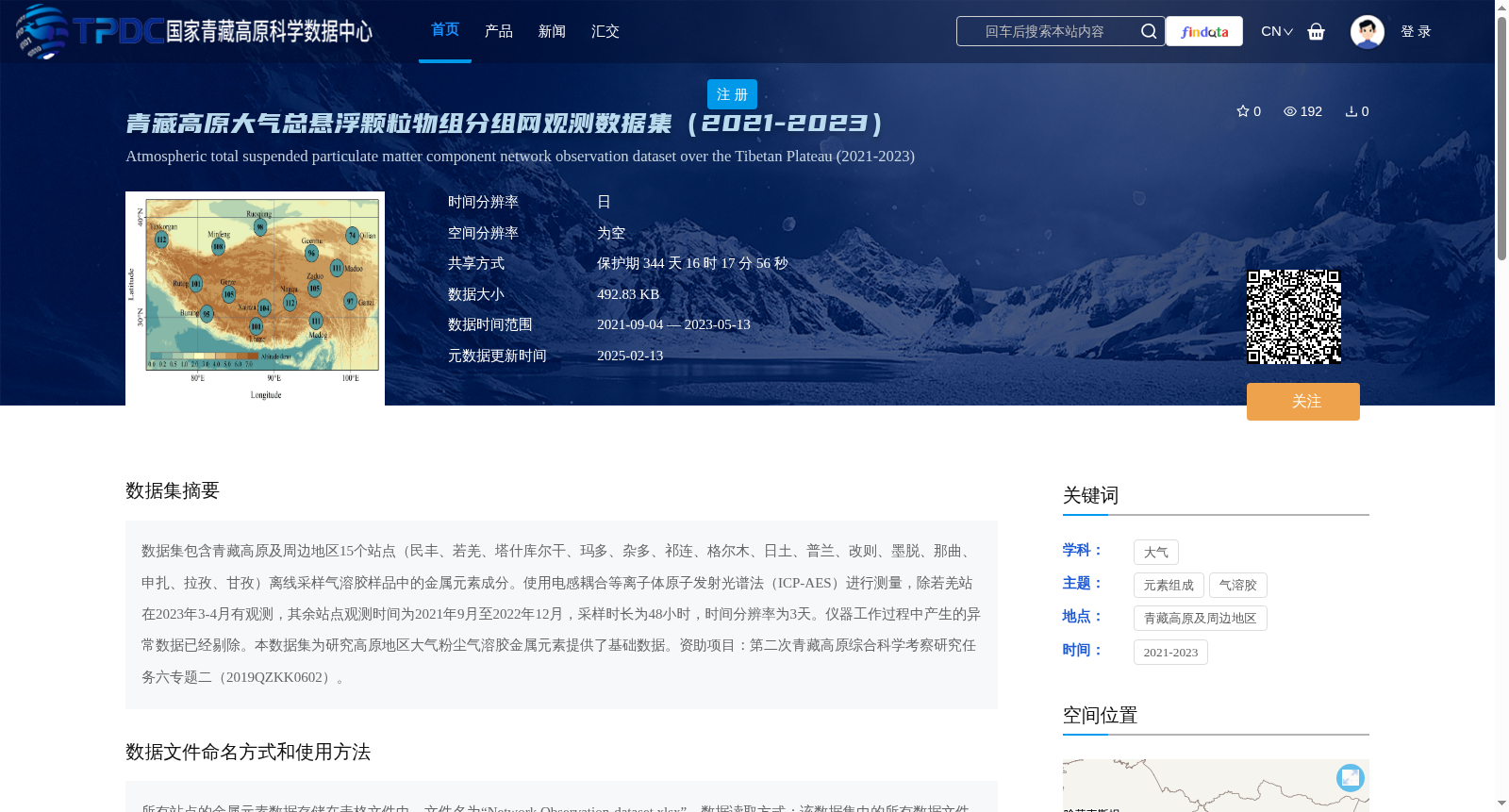
Task: Click the QR code image
Action: 1294,317
